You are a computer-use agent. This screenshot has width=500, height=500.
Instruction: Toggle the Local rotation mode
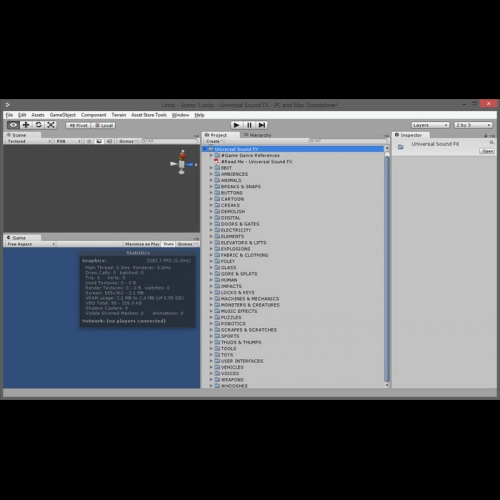pyautogui.click(x=103, y=125)
